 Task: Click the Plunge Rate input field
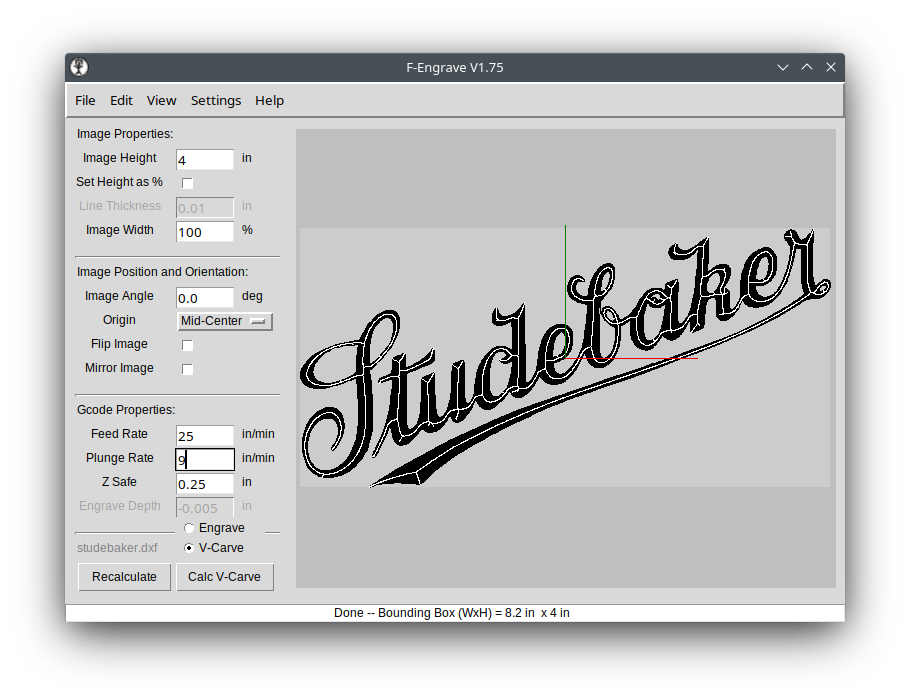point(205,459)
